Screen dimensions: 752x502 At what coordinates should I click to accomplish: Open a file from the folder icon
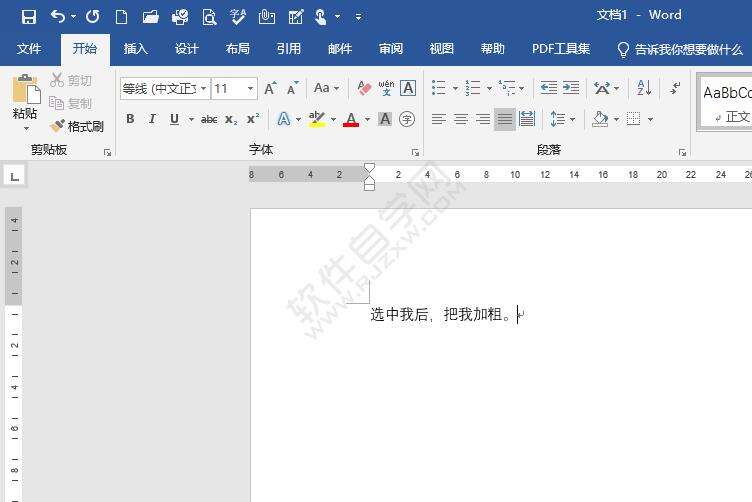151,17
